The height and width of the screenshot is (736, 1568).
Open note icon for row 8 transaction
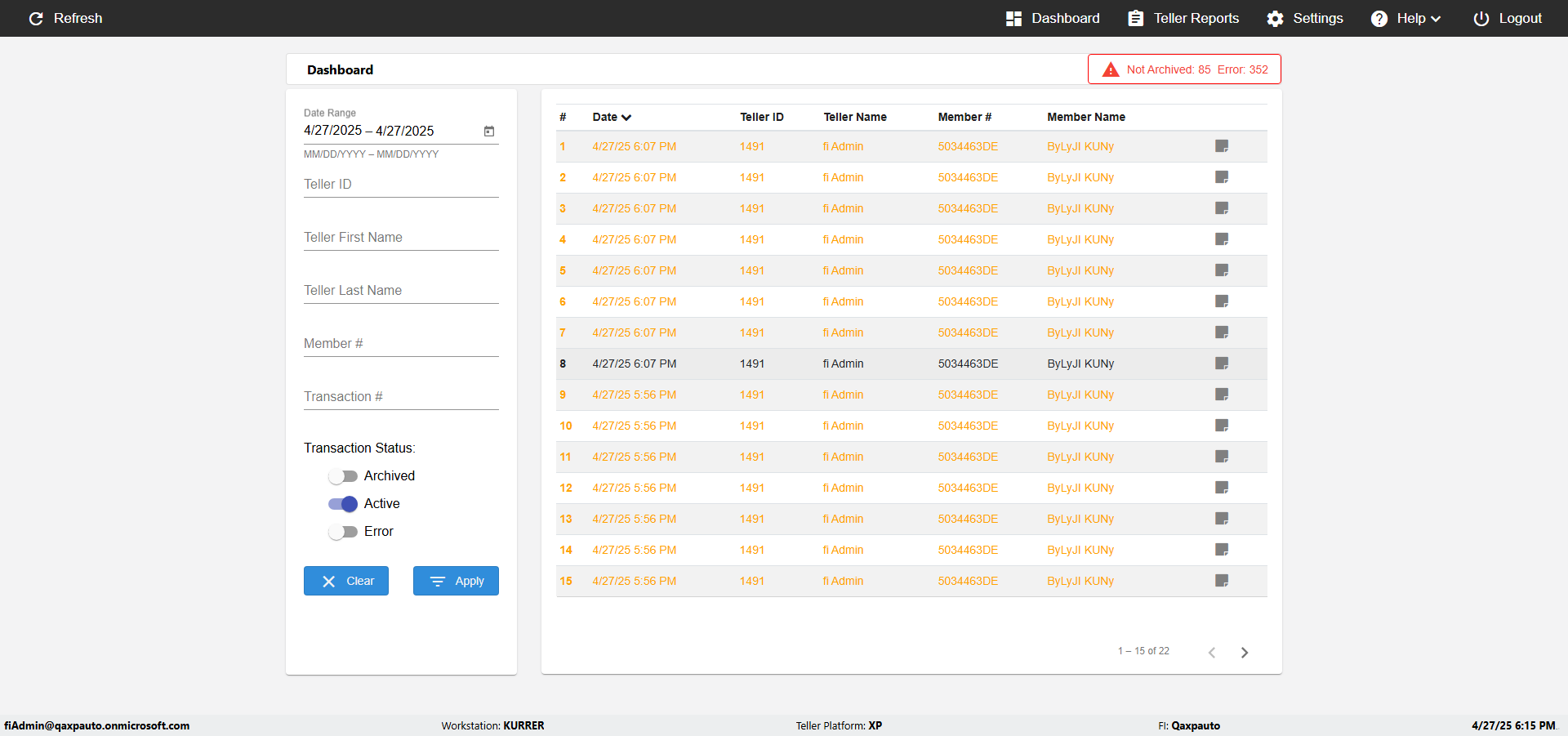1222,364
